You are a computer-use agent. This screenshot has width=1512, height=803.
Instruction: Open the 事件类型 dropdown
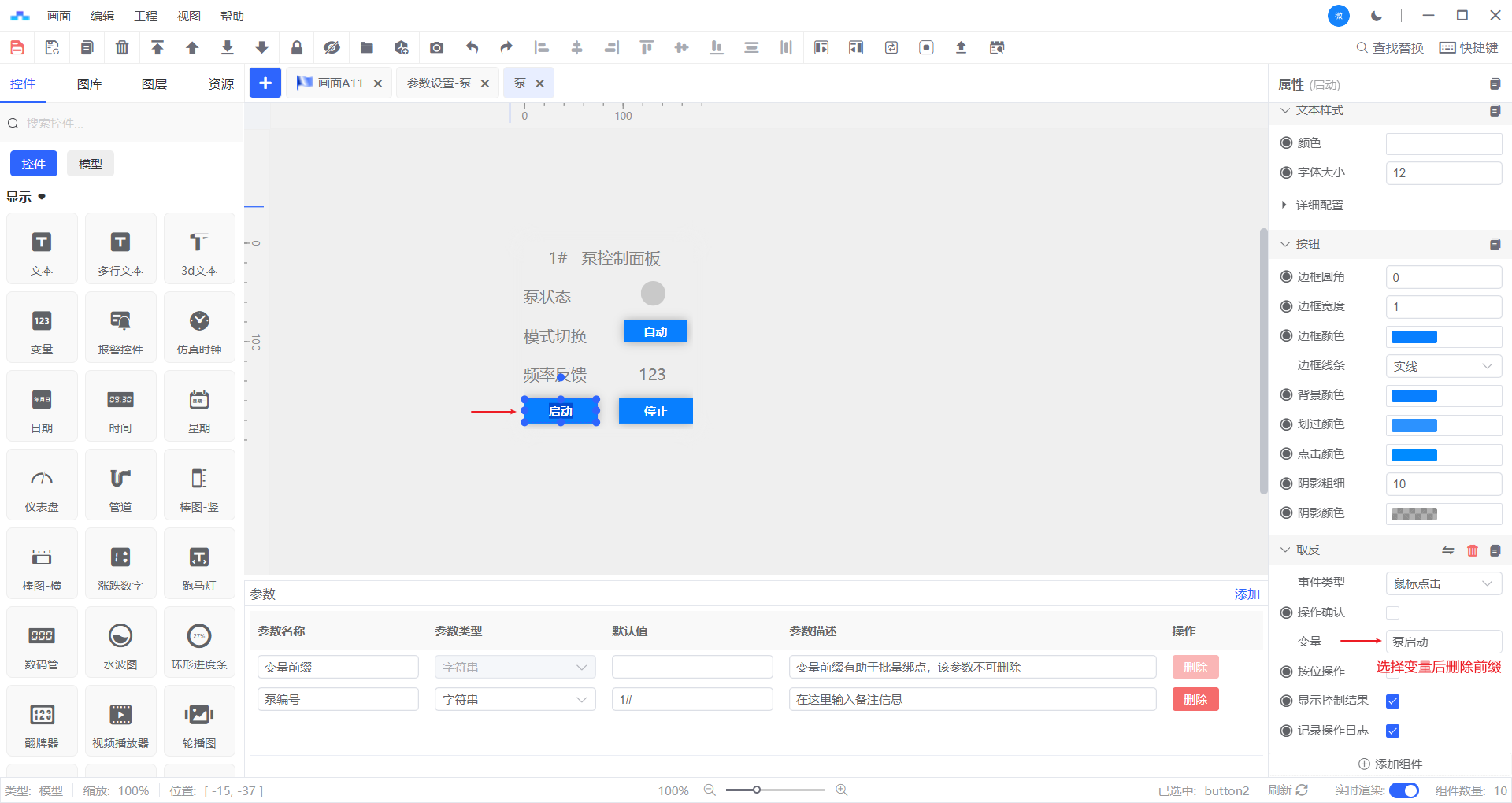(x=1443, y=583)
